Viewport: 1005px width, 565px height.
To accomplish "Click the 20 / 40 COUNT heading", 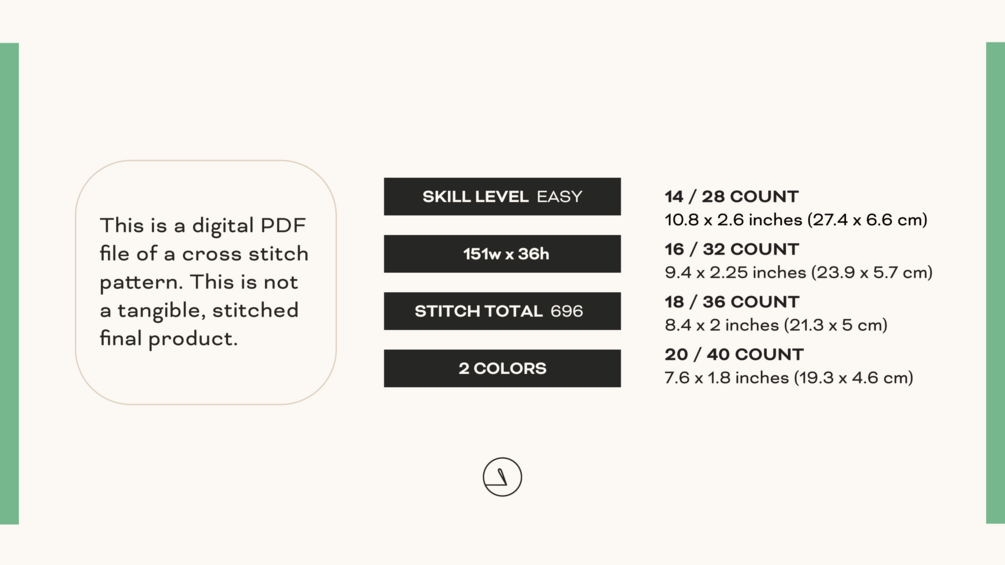I will click(734, 355).
